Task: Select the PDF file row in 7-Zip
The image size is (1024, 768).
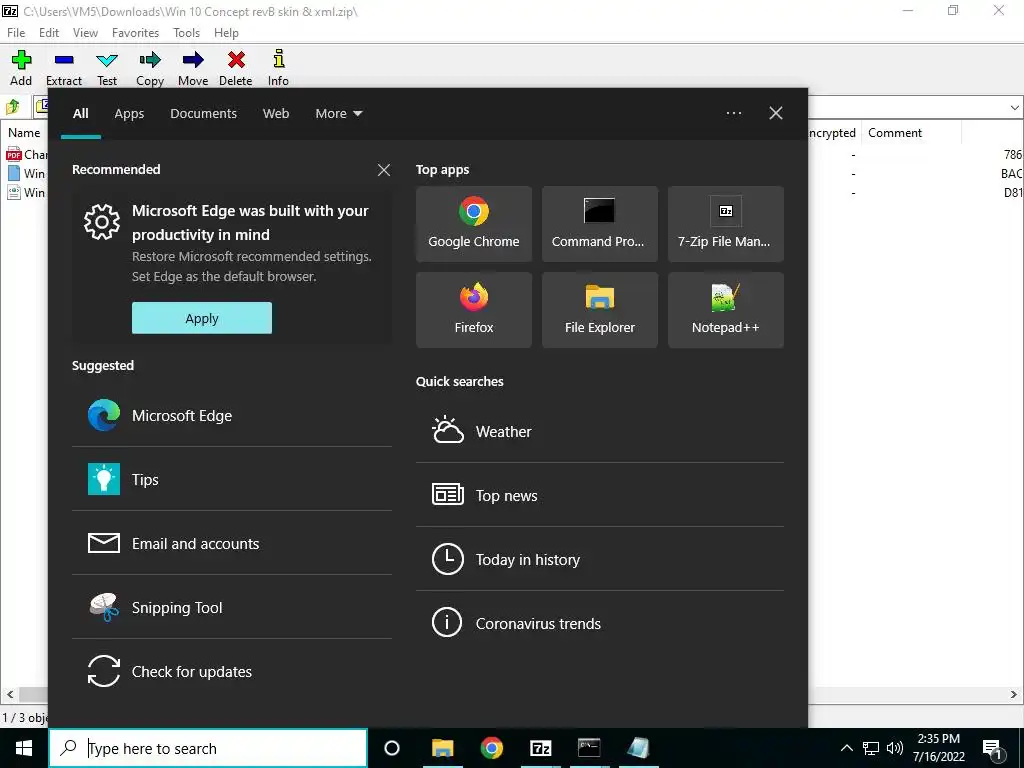Action: pos(26,155)
